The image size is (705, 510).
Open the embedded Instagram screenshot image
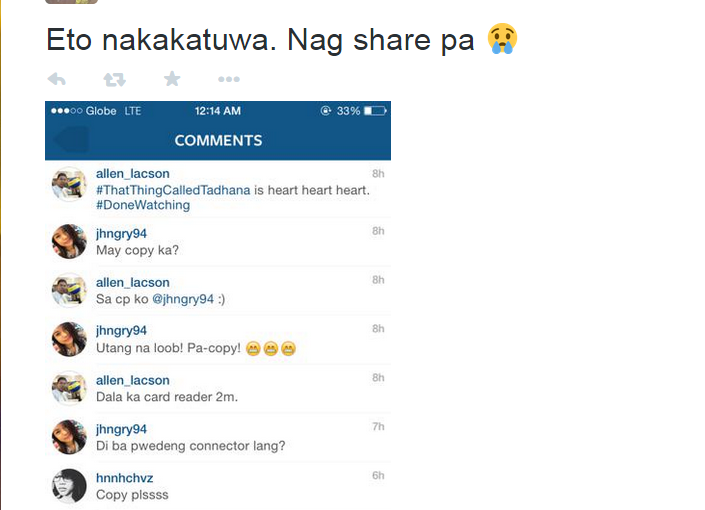tap(218, 305)
